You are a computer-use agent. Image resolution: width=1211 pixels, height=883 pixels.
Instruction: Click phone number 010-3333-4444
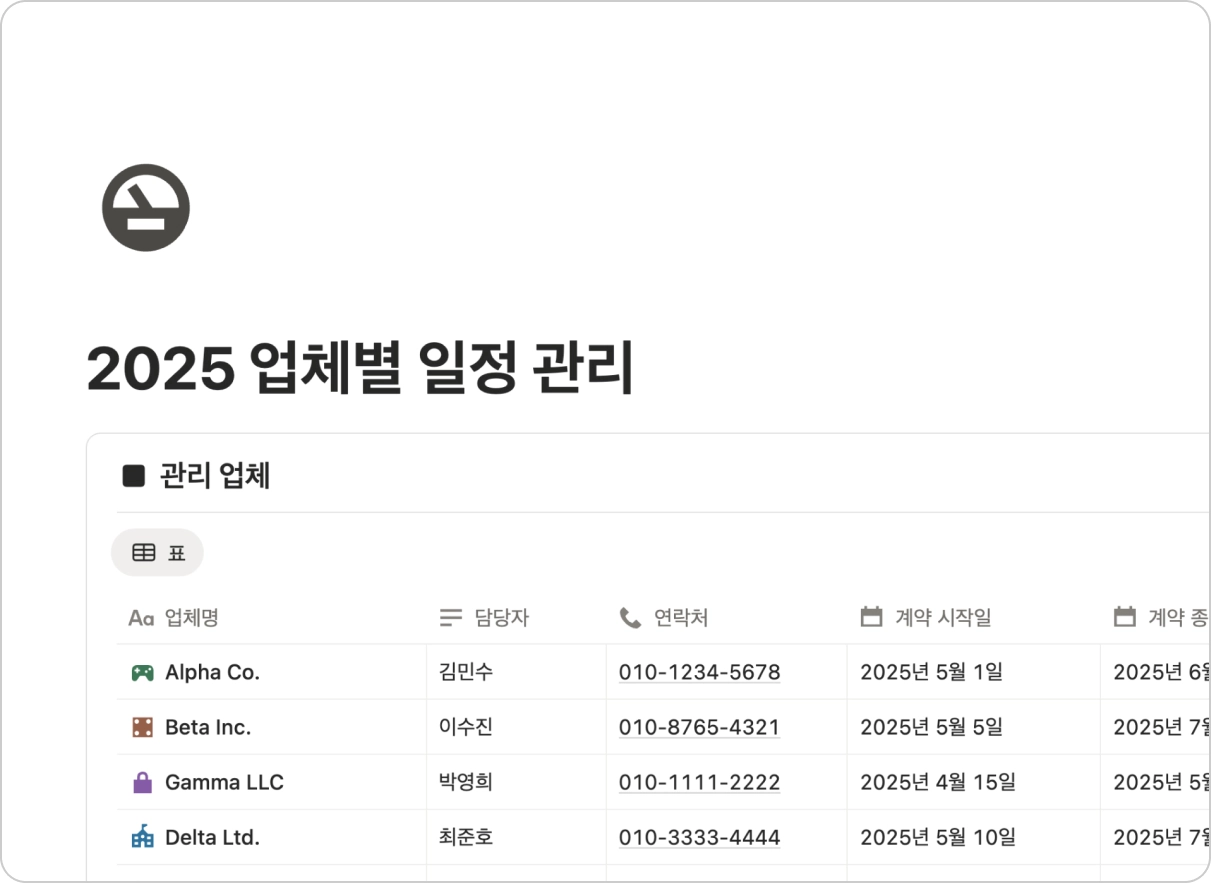[699, 838]
